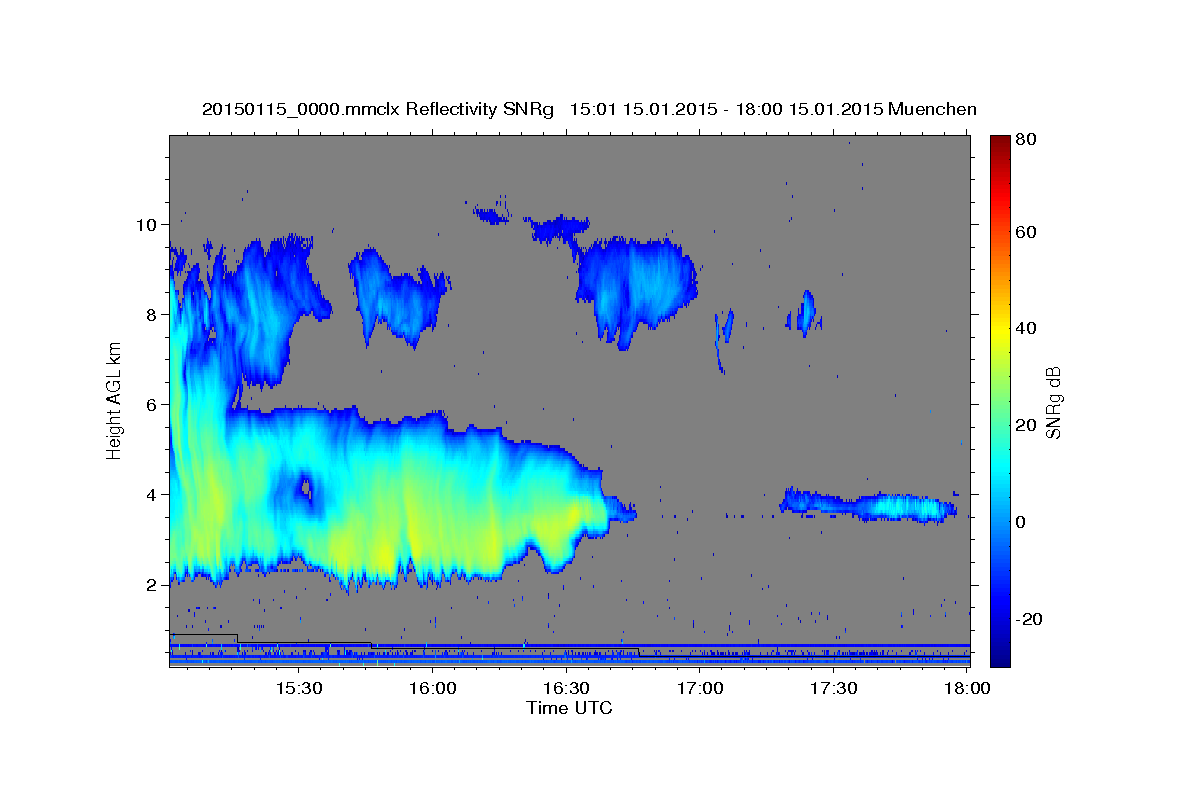Click the plot title mentioning Muenchen

tap(589, 109)
